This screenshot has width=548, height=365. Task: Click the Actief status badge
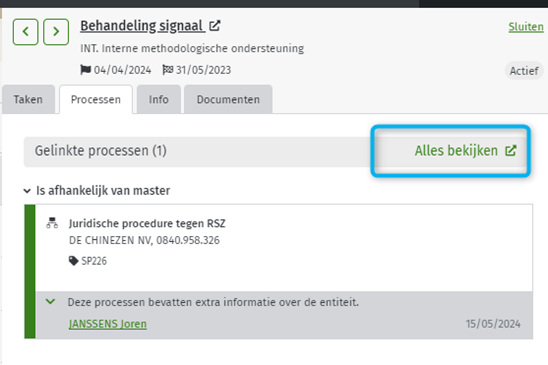[524, 71]
